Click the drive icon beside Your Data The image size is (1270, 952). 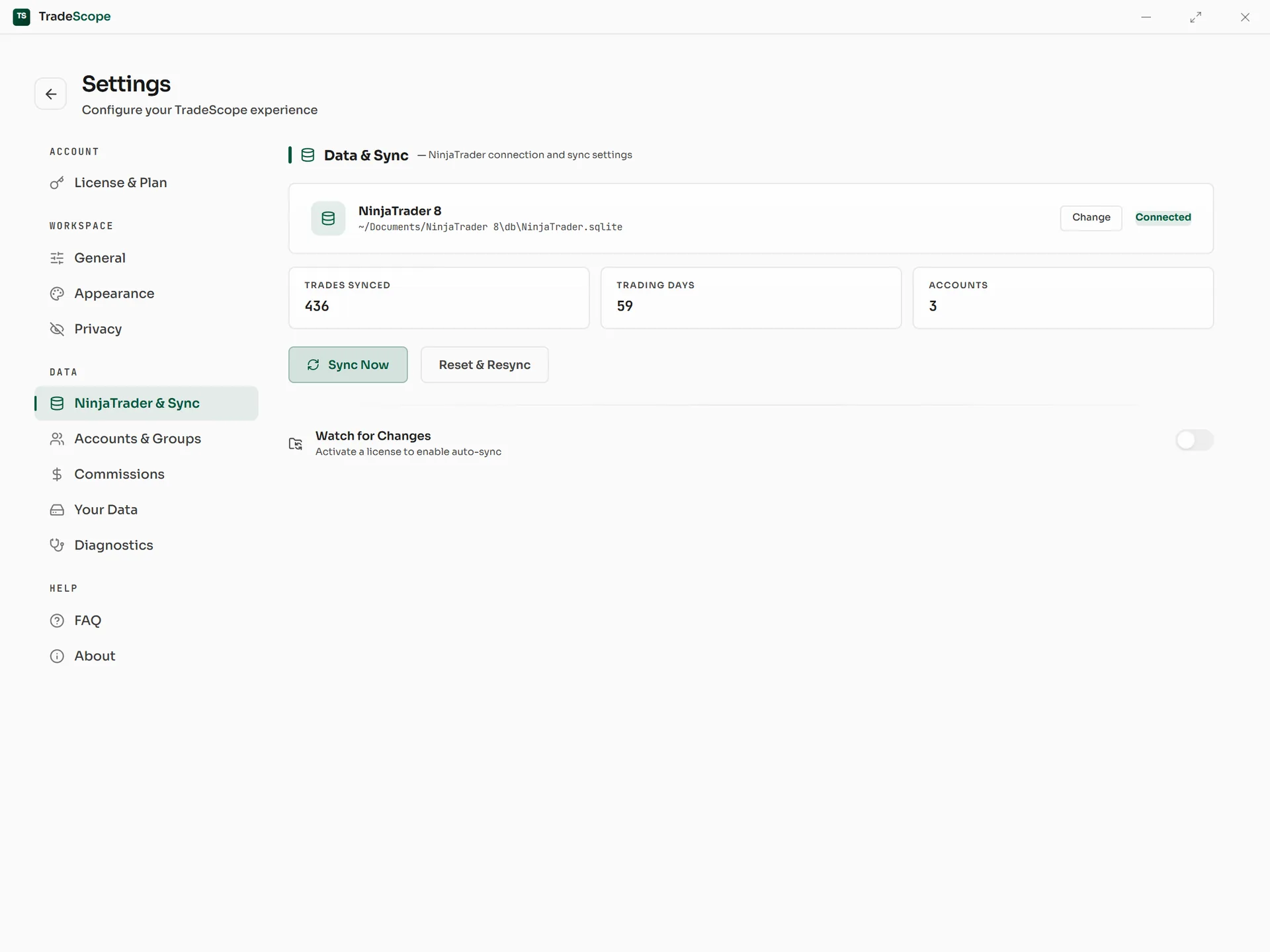(x=57, y=510)
